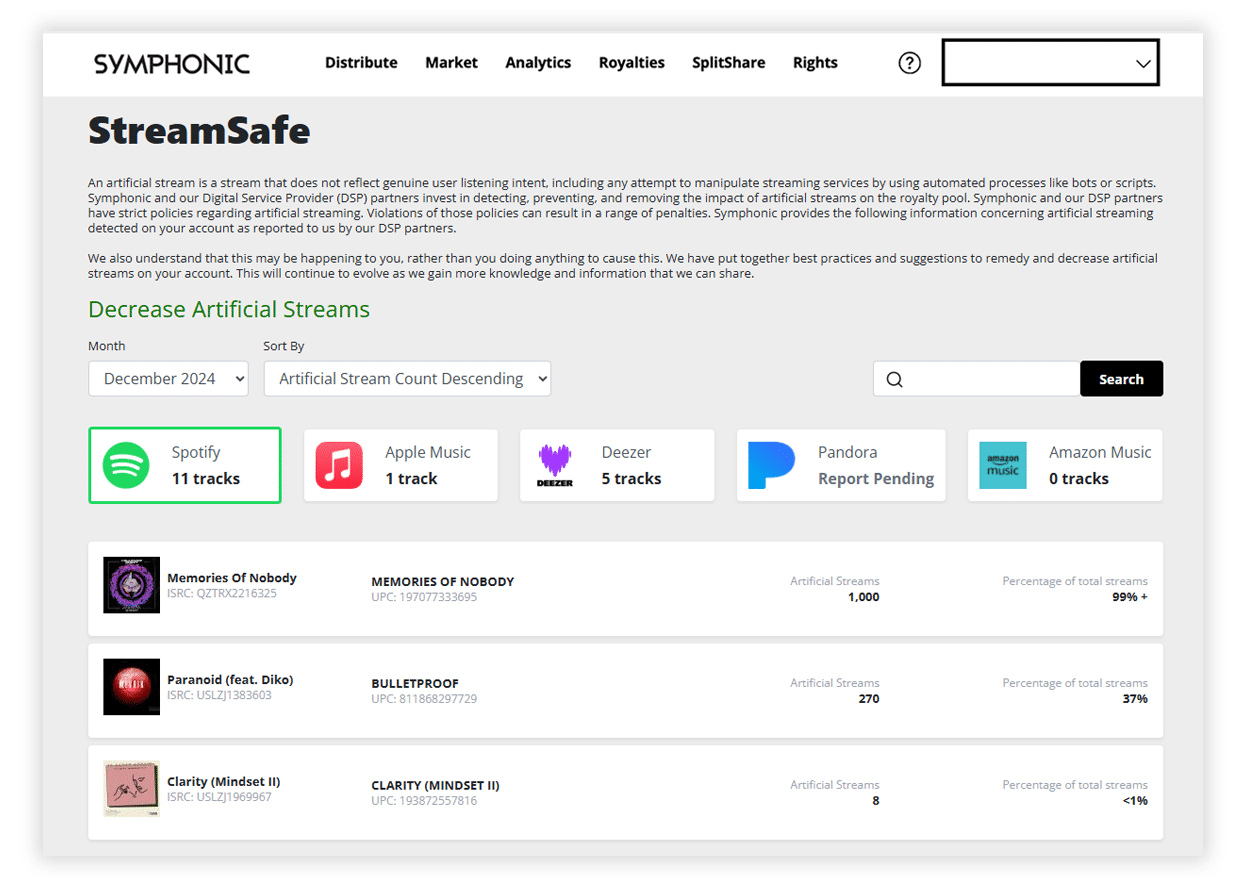Open the Distribute menu
The height and width of the screenshot is (886, 1246).
[x=361, y=62]
